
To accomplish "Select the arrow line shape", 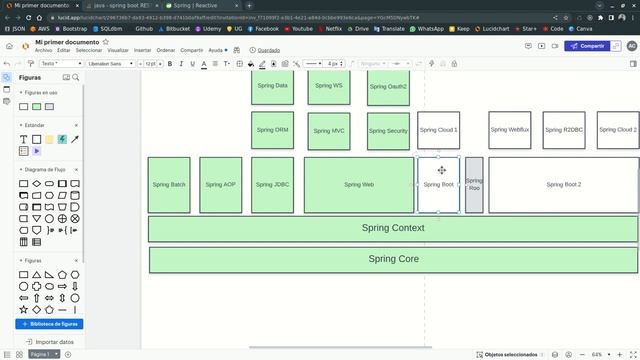I will (x=75, y=139).
